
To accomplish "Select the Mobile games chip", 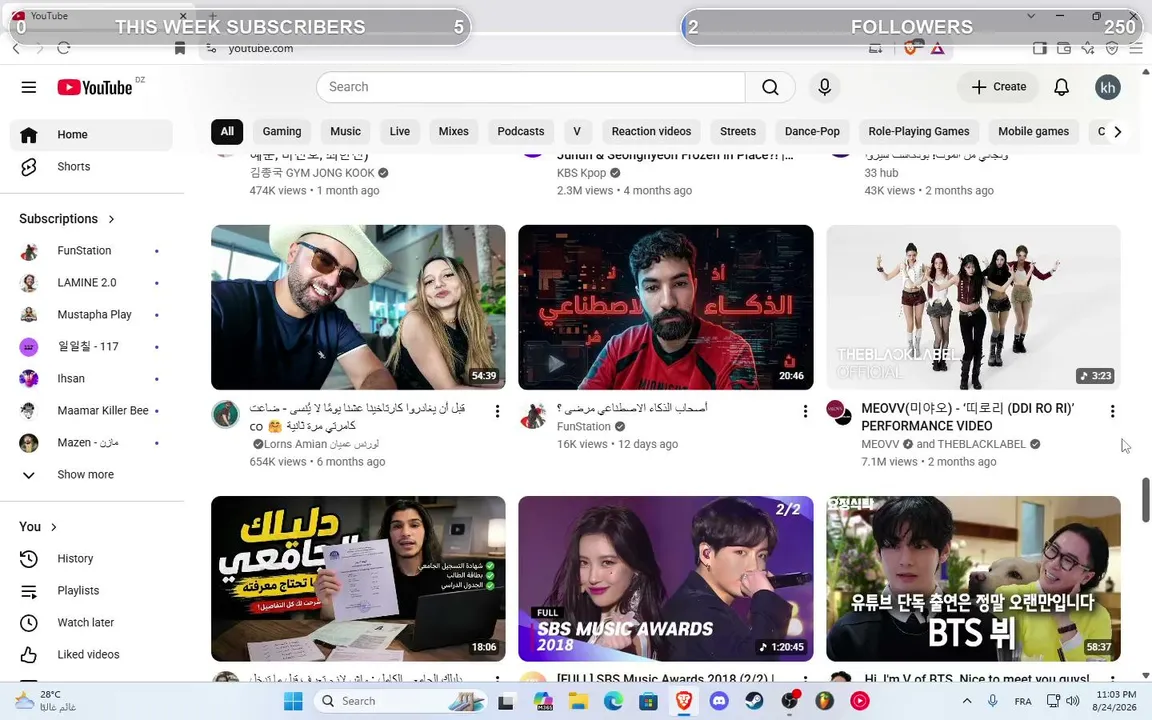I will click(1033, 132).
